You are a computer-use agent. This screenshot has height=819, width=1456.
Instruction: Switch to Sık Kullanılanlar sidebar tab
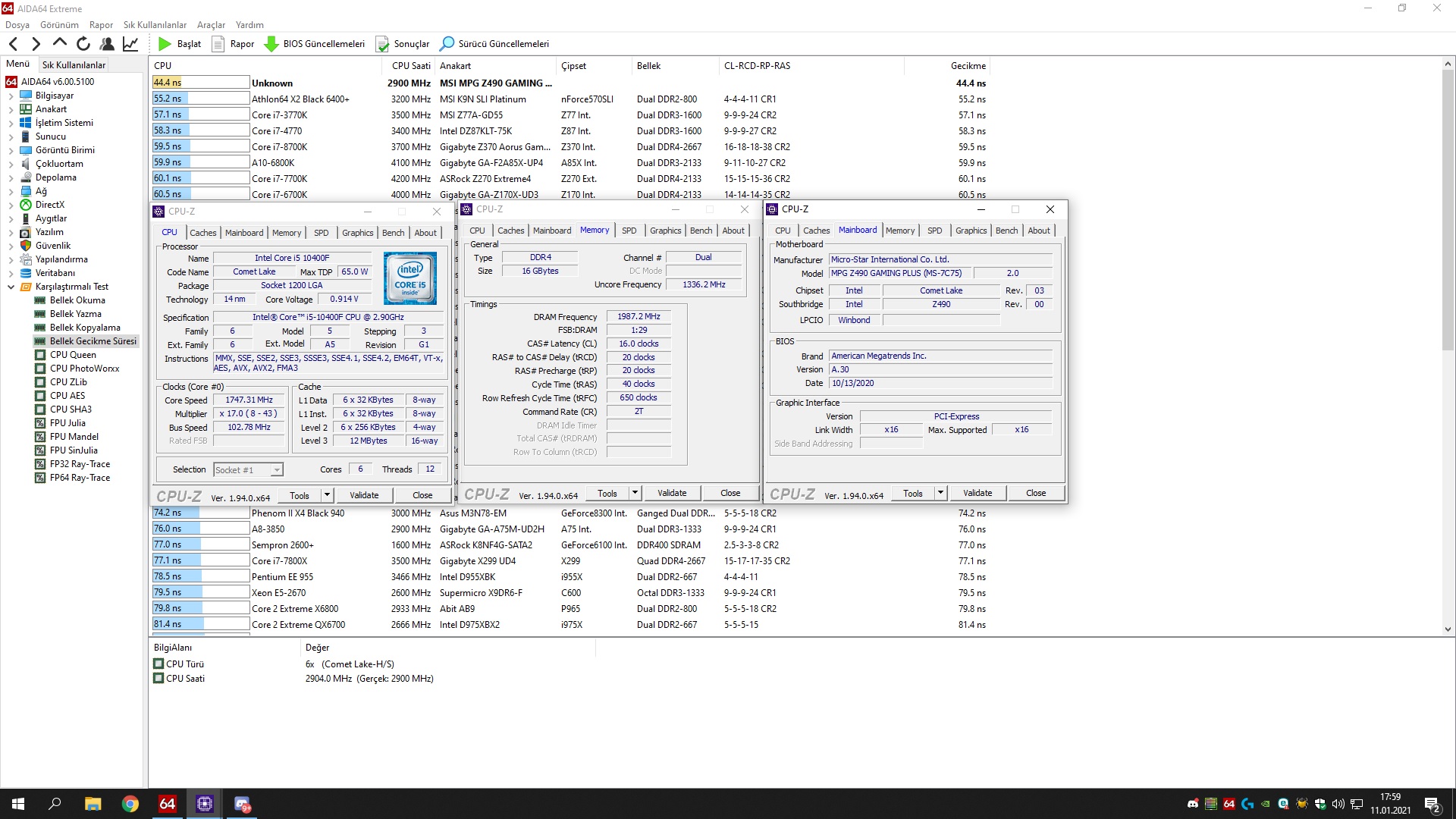[x=74, y=65]
